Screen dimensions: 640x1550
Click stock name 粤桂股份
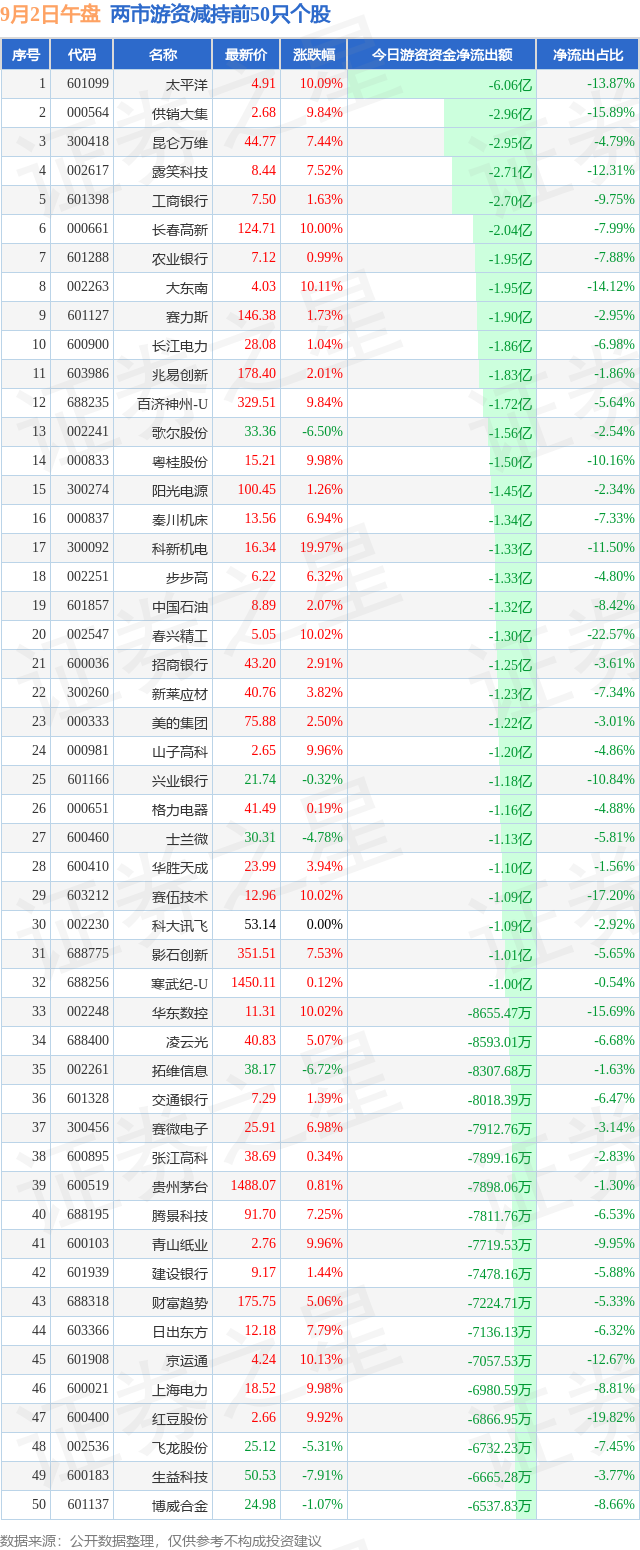point(180,461)
